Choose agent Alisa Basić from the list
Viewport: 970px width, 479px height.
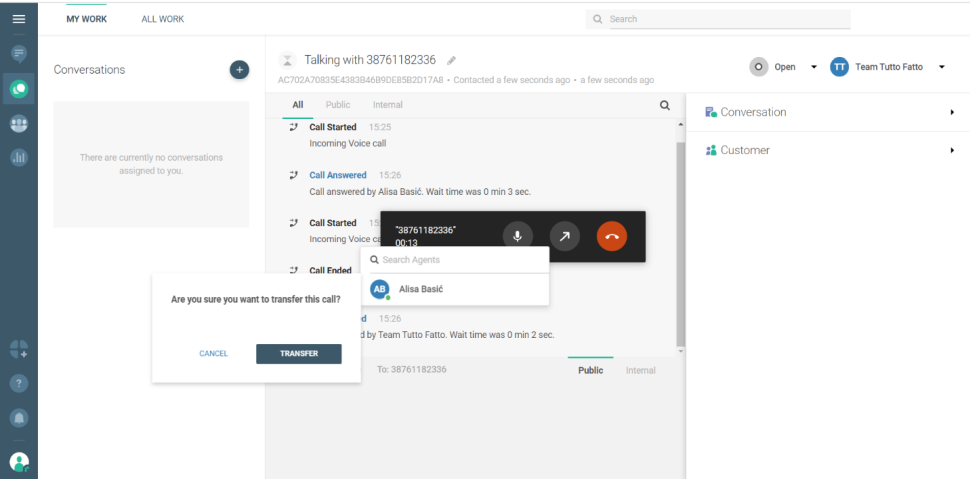click(x=455, y=289)
